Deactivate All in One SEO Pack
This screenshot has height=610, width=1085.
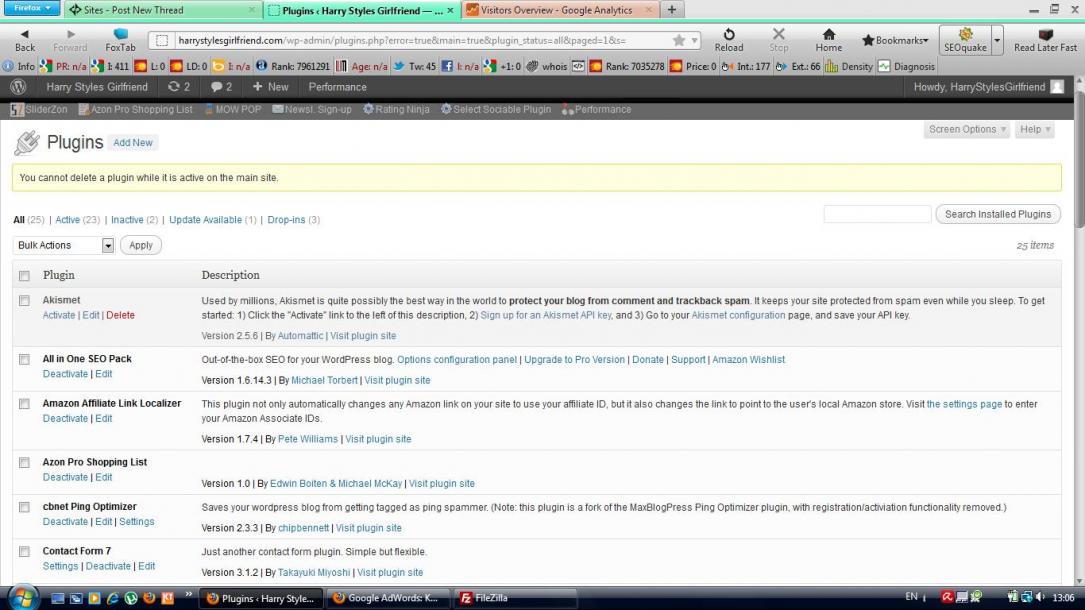click(65, 374)
